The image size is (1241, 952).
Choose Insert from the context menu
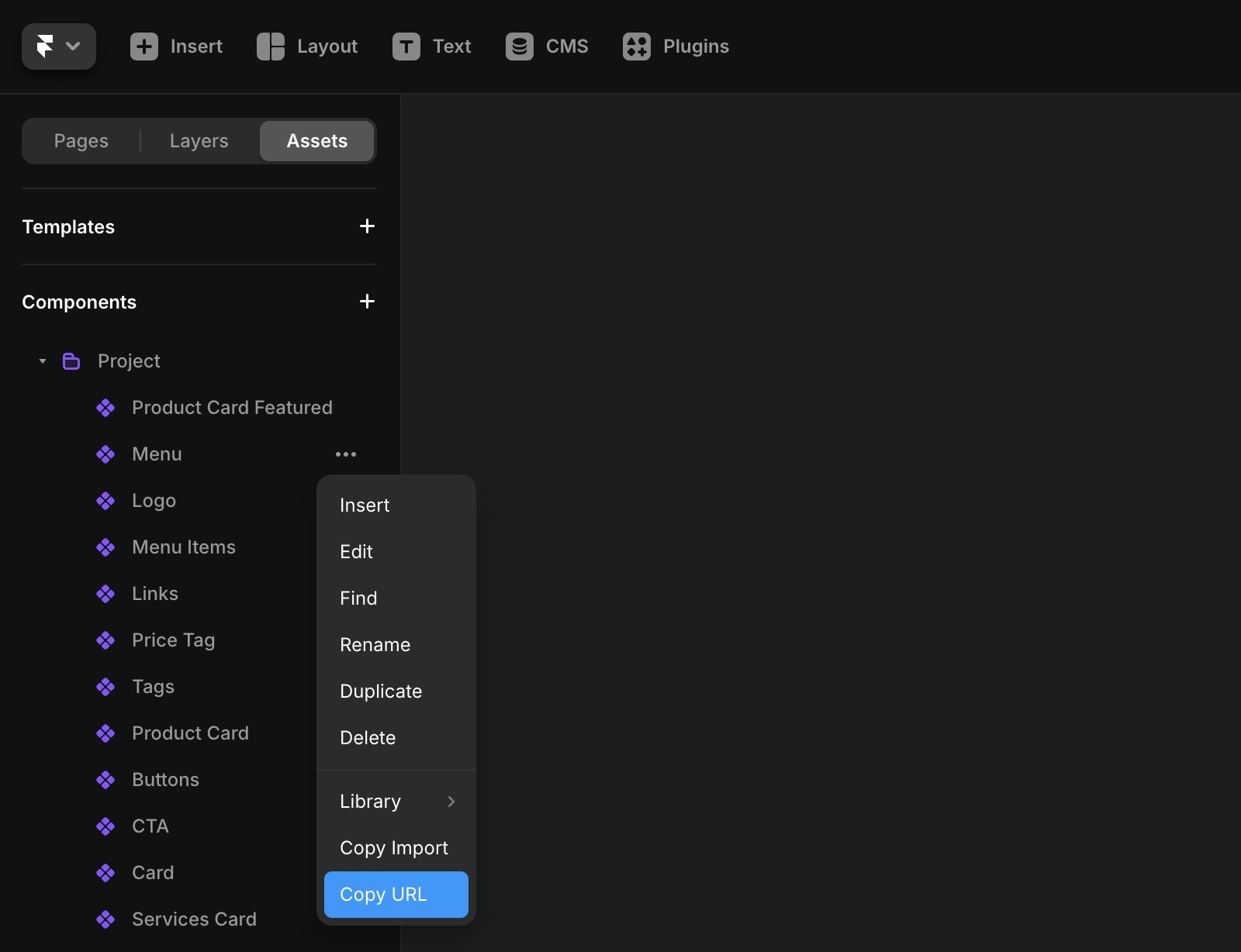pyautogui.click(x=396, y=505)
